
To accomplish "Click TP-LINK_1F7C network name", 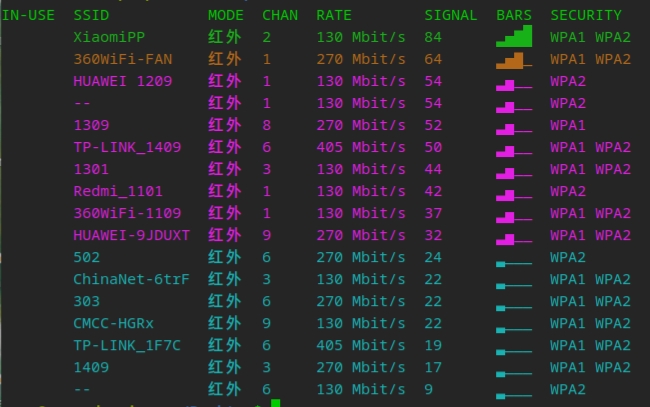I will tap(127, 345).
